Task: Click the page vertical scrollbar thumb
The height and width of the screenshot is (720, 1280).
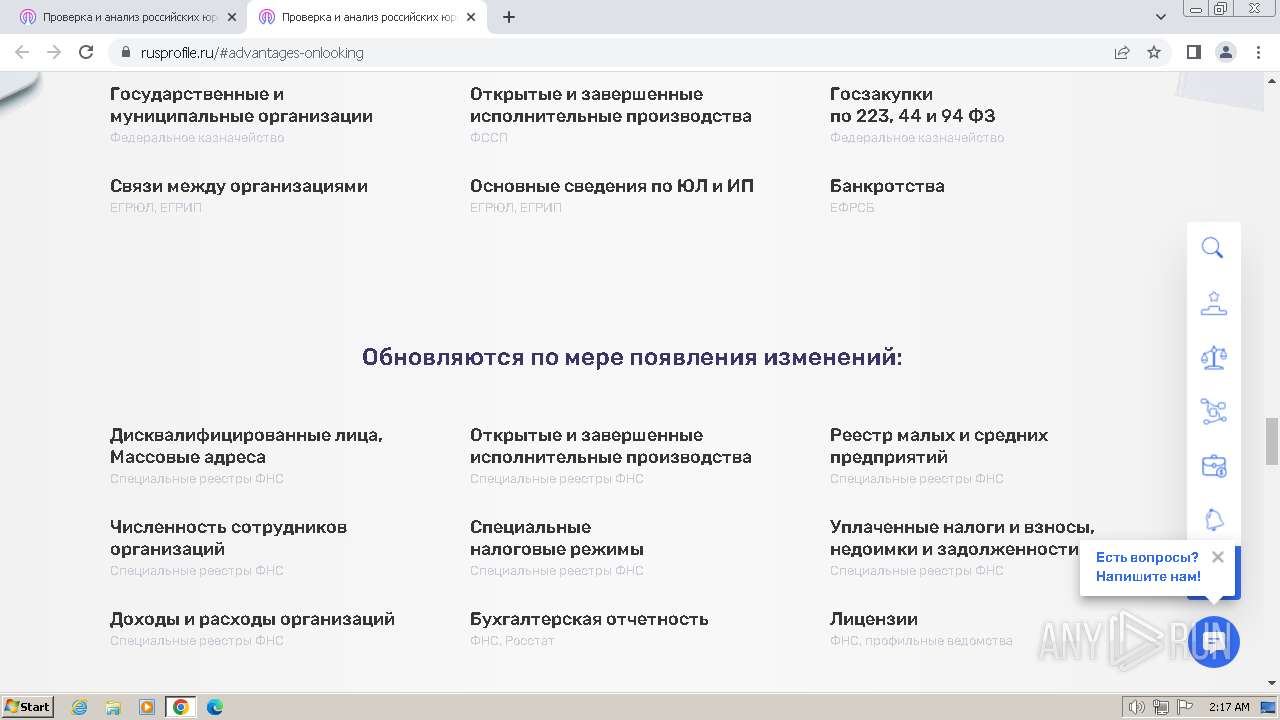Action: (x=1272, y=441)
